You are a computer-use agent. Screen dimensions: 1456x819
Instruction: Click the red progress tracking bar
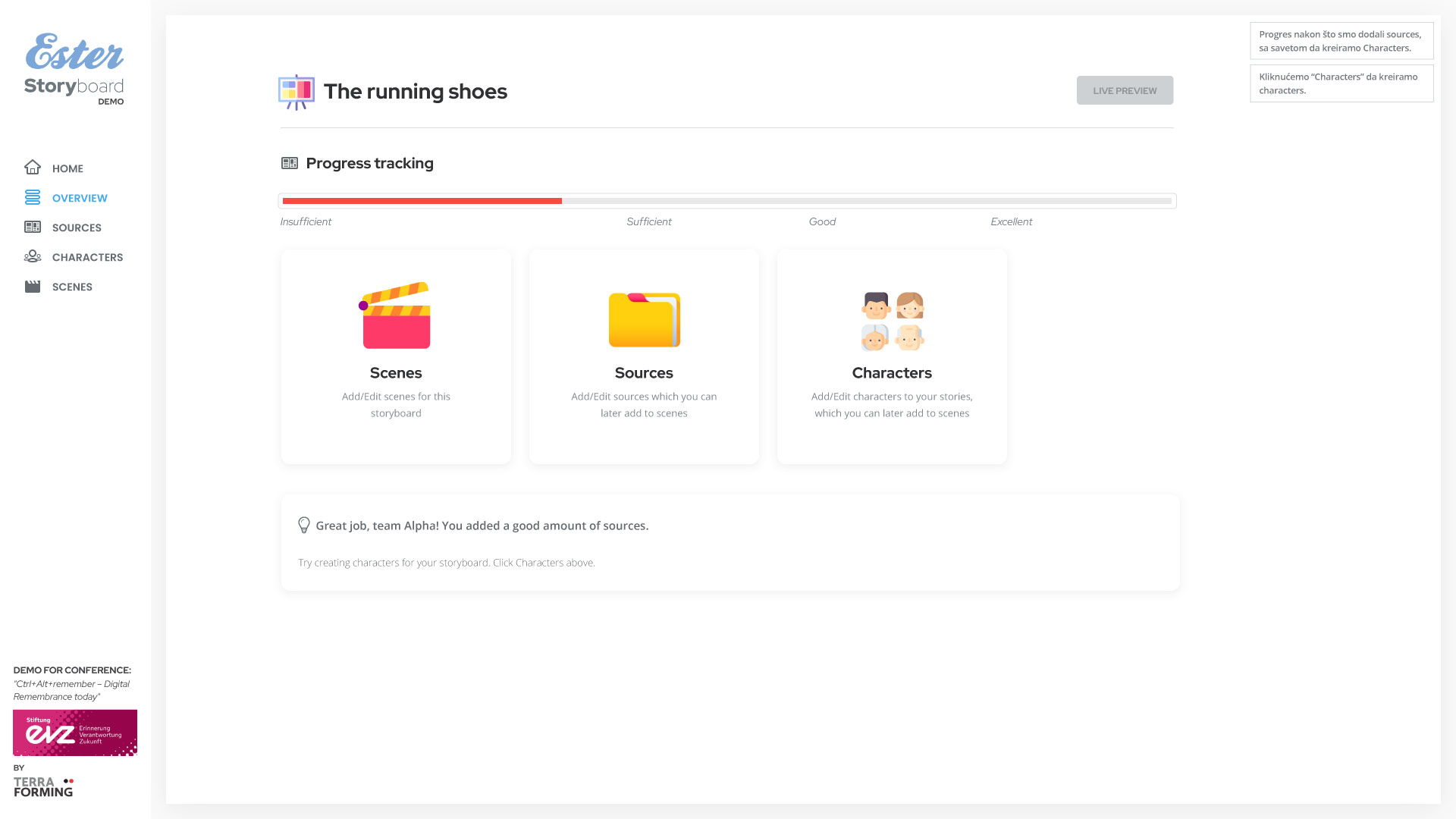(422, 201)
